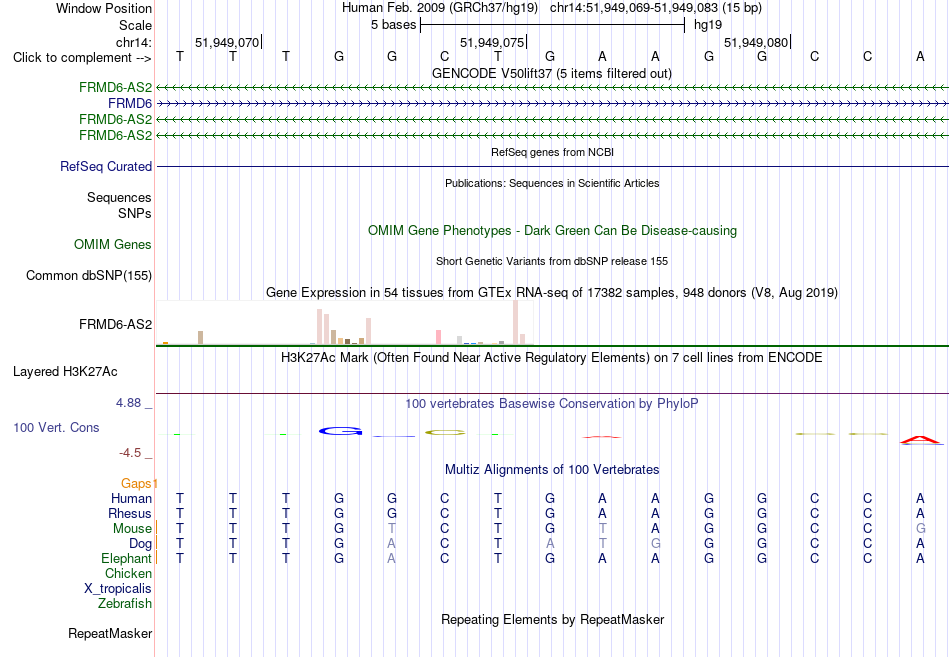Click the 'RefSeq Curated' track label

tap(106, 167)
